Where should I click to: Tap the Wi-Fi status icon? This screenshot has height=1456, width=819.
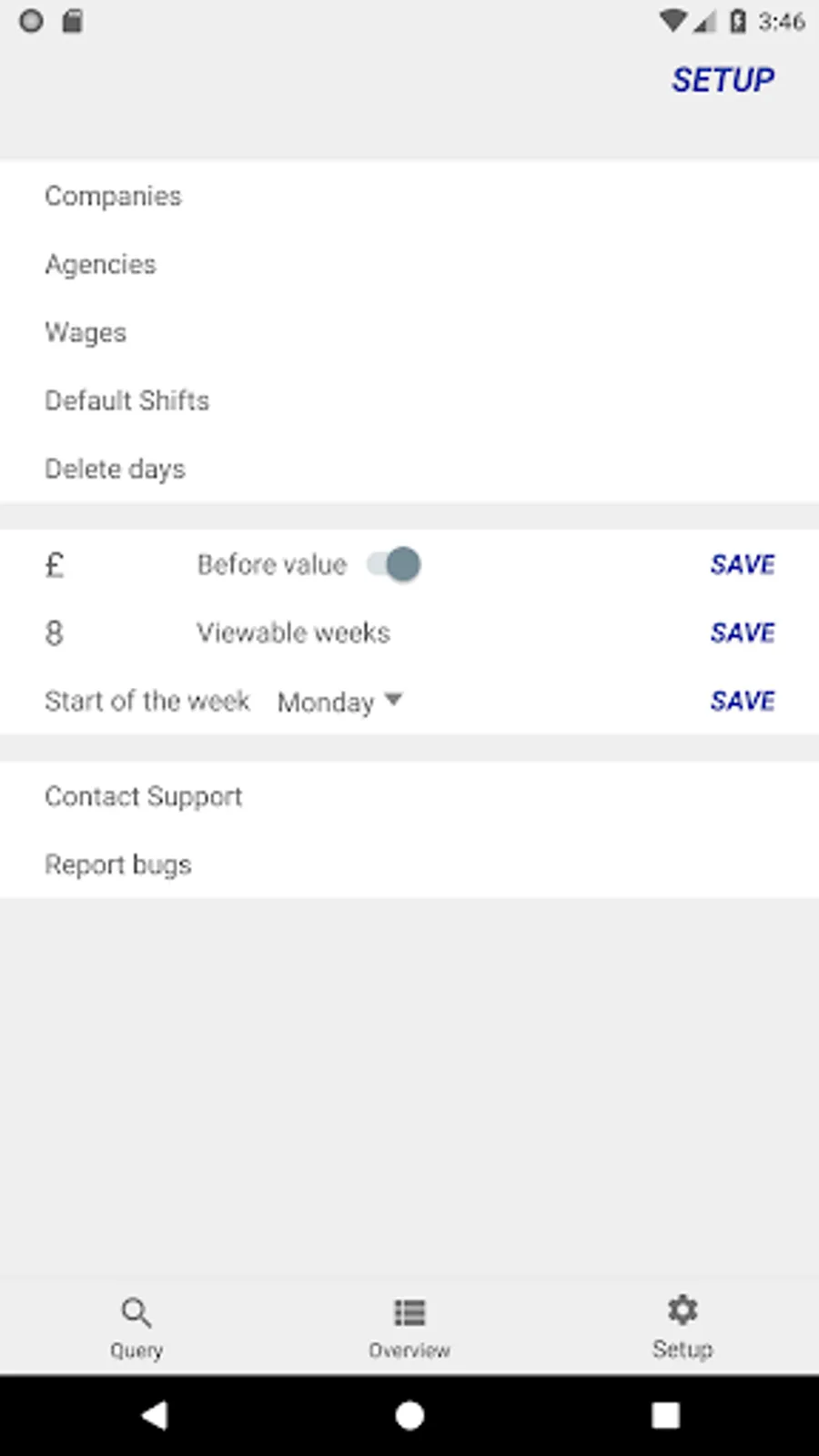click(672, 21)
